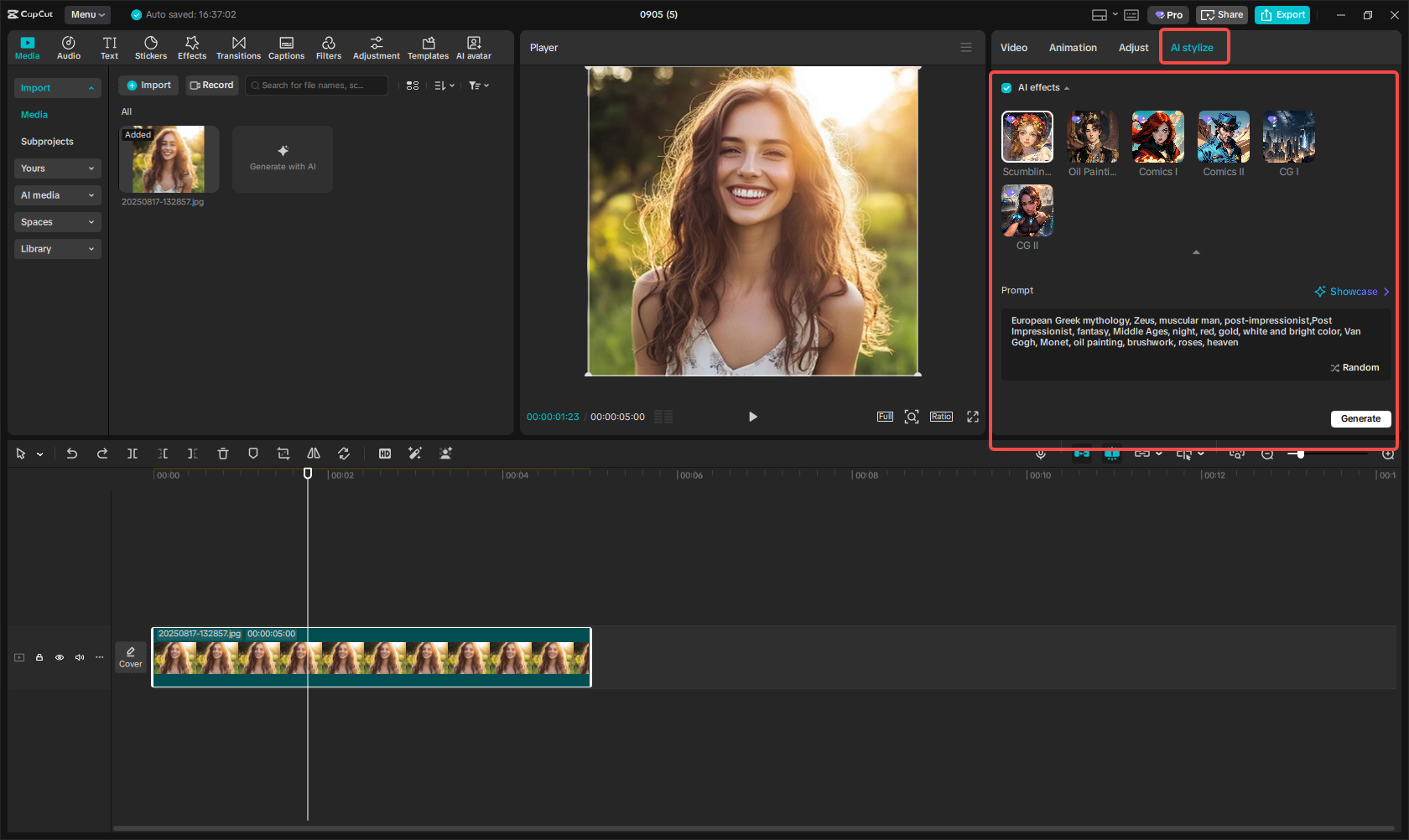Viewport: 1409px width, 840px height.
Task: Open the Filters panel
Action: [x=328, y=48]
